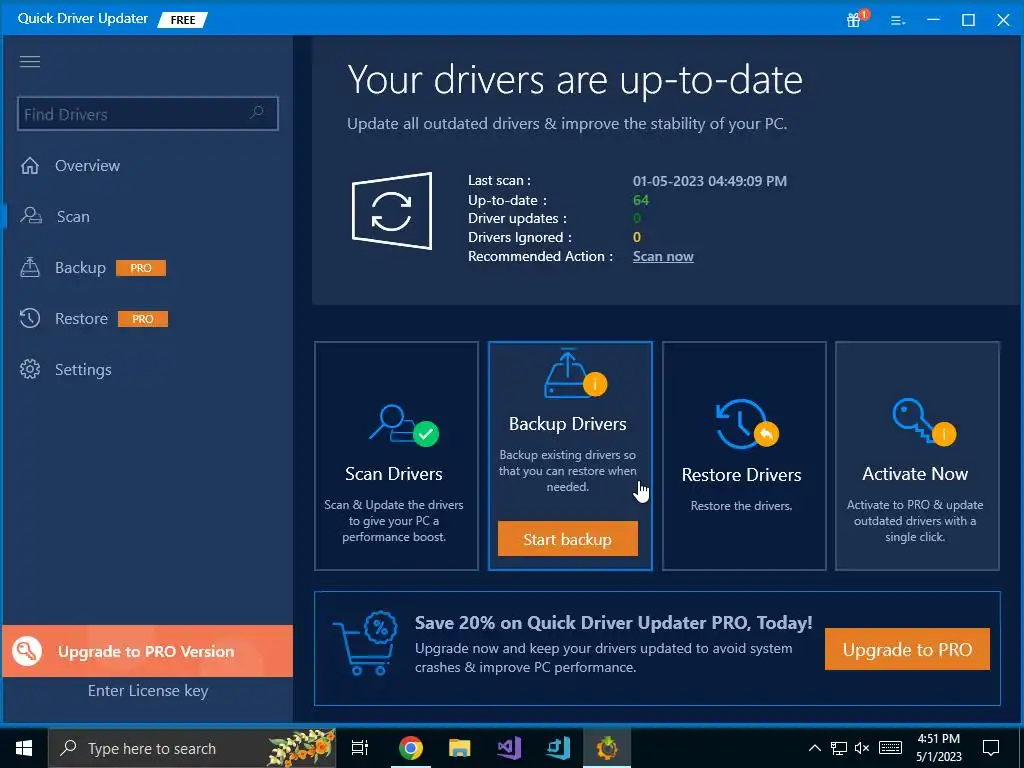Click the Activate Now key icon
Screen dimensions: 1024x768
(923, 421)
